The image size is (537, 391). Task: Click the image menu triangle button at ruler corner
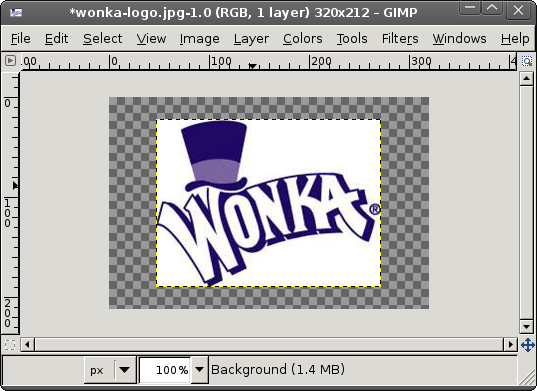[10, 61]
